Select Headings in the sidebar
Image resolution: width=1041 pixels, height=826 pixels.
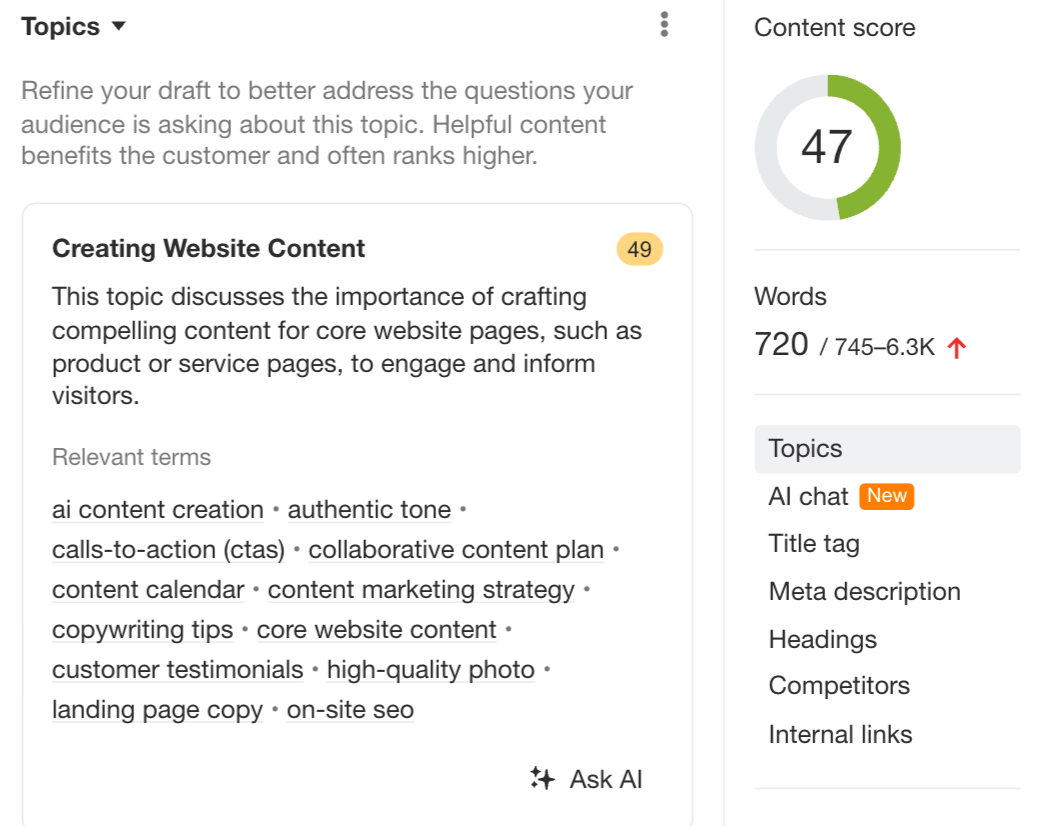(822, 639)
